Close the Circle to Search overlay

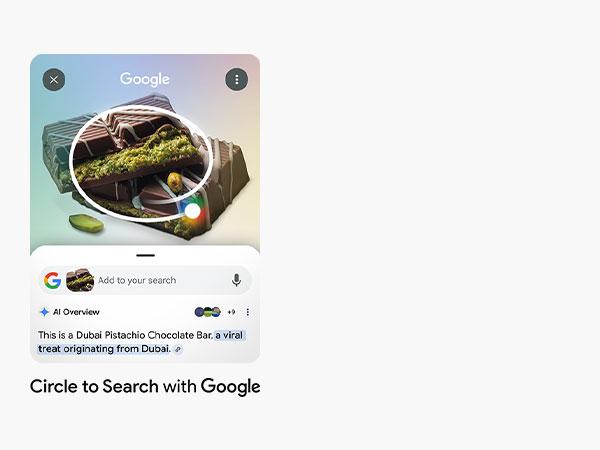coord(54,80)
